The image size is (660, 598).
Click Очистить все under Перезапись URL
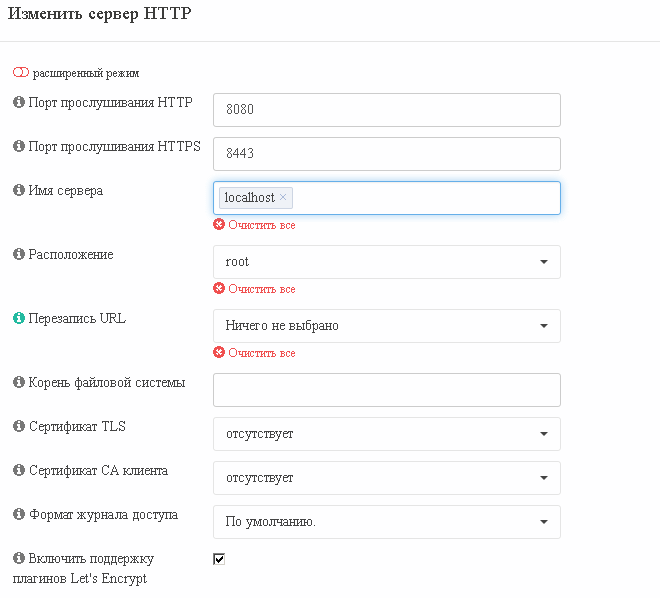[x=254, y=353]
